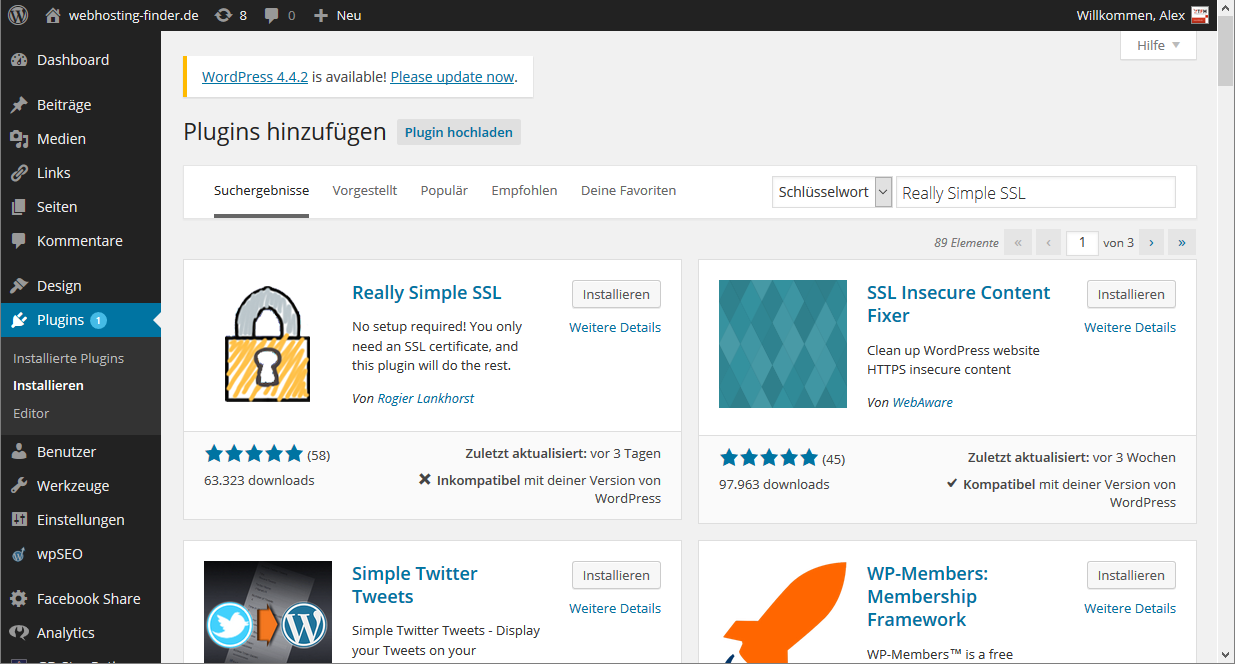Click the Kommentare speech bubble icon
Viewport: 1235px width, 664px height.
point(19,241)
